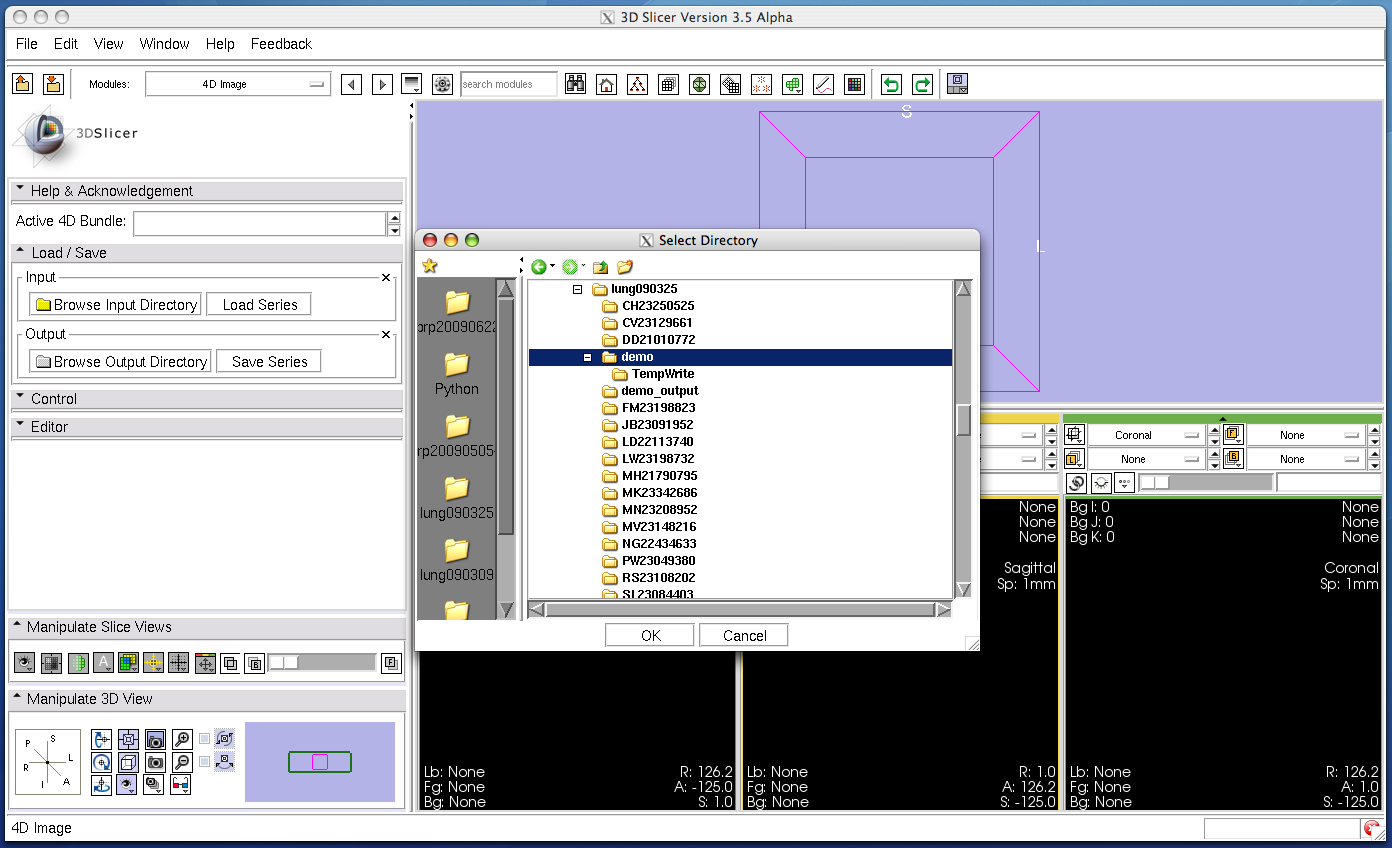Click the green redo arrow icon
1392x848 pixels.
tap(922, 85)
